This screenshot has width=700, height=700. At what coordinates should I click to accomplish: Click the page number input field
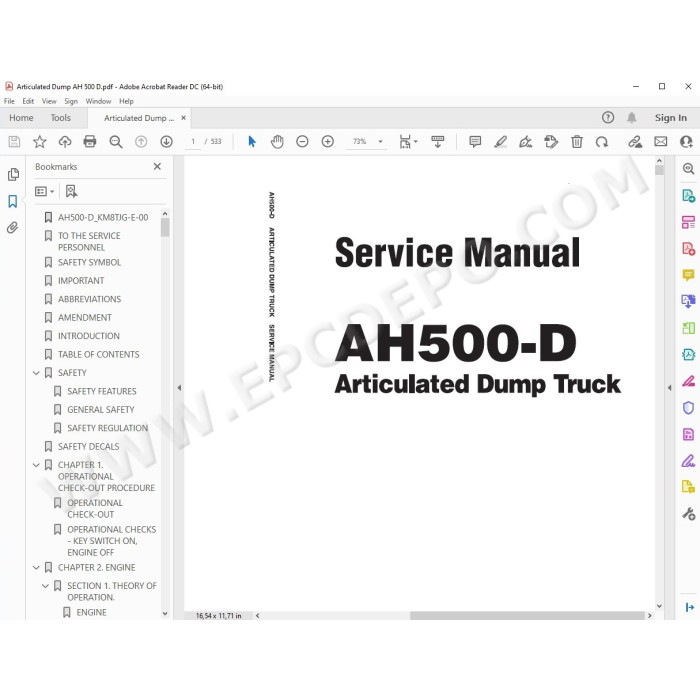click(x=193, y=142)
